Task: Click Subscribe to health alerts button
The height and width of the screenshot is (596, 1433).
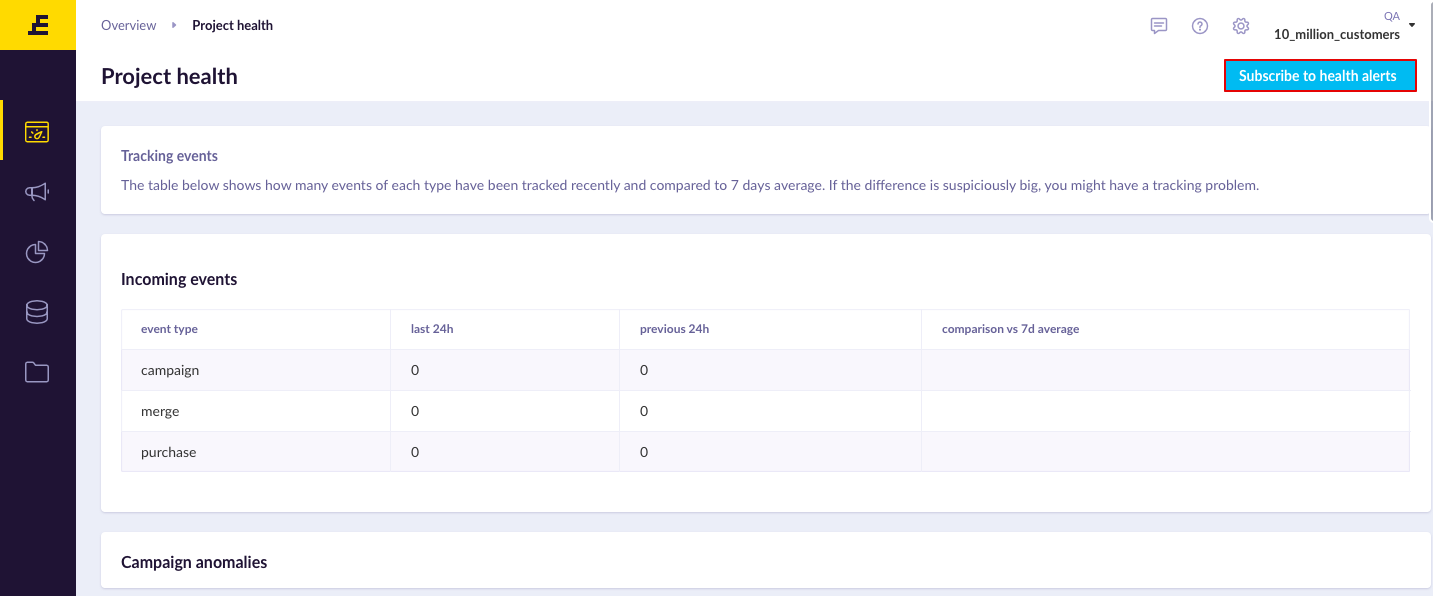Action: point(1320,76)
